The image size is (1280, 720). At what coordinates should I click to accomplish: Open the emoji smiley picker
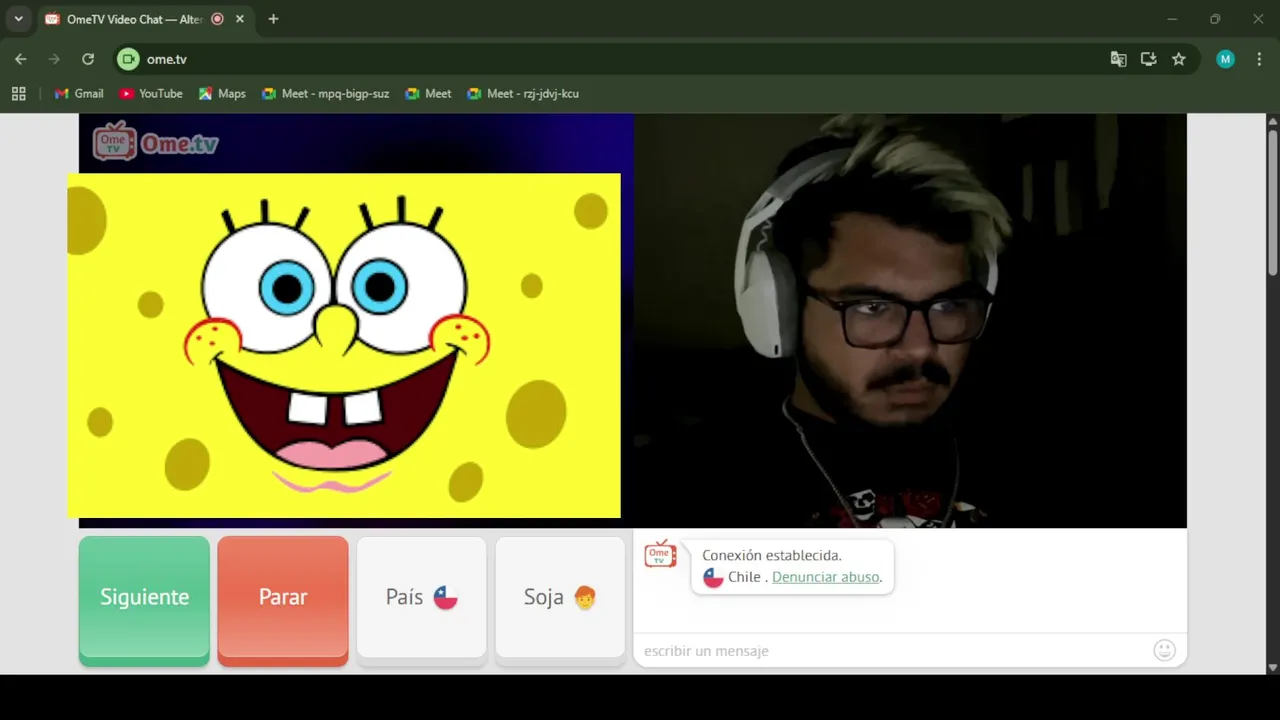pos(1164,651)
